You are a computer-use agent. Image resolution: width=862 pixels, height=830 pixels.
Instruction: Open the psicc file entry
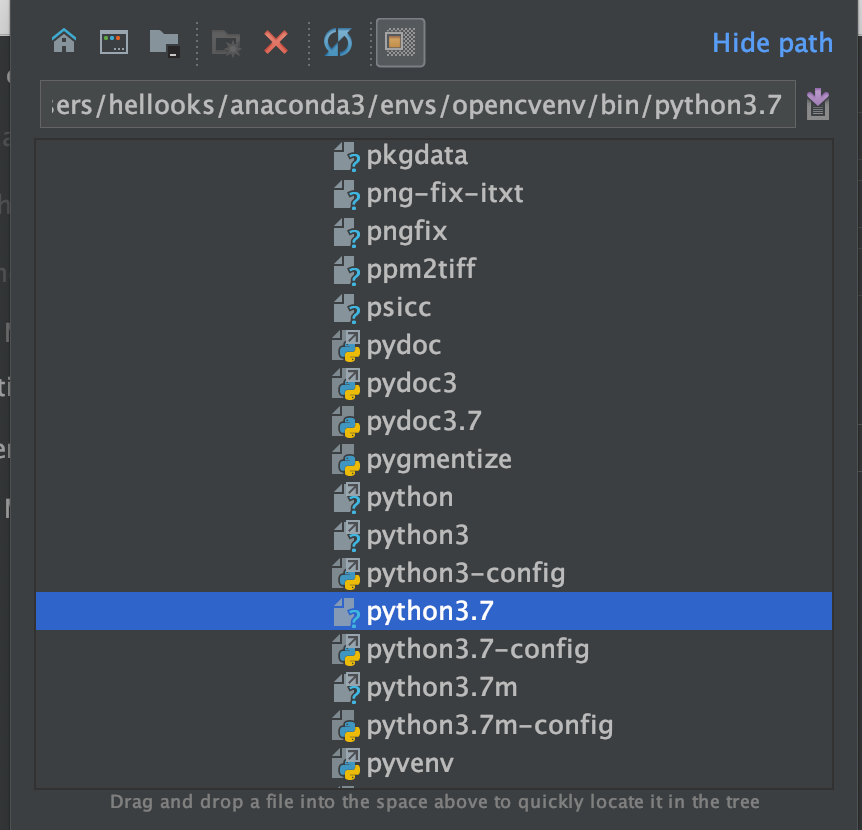[x=402, y=307]
